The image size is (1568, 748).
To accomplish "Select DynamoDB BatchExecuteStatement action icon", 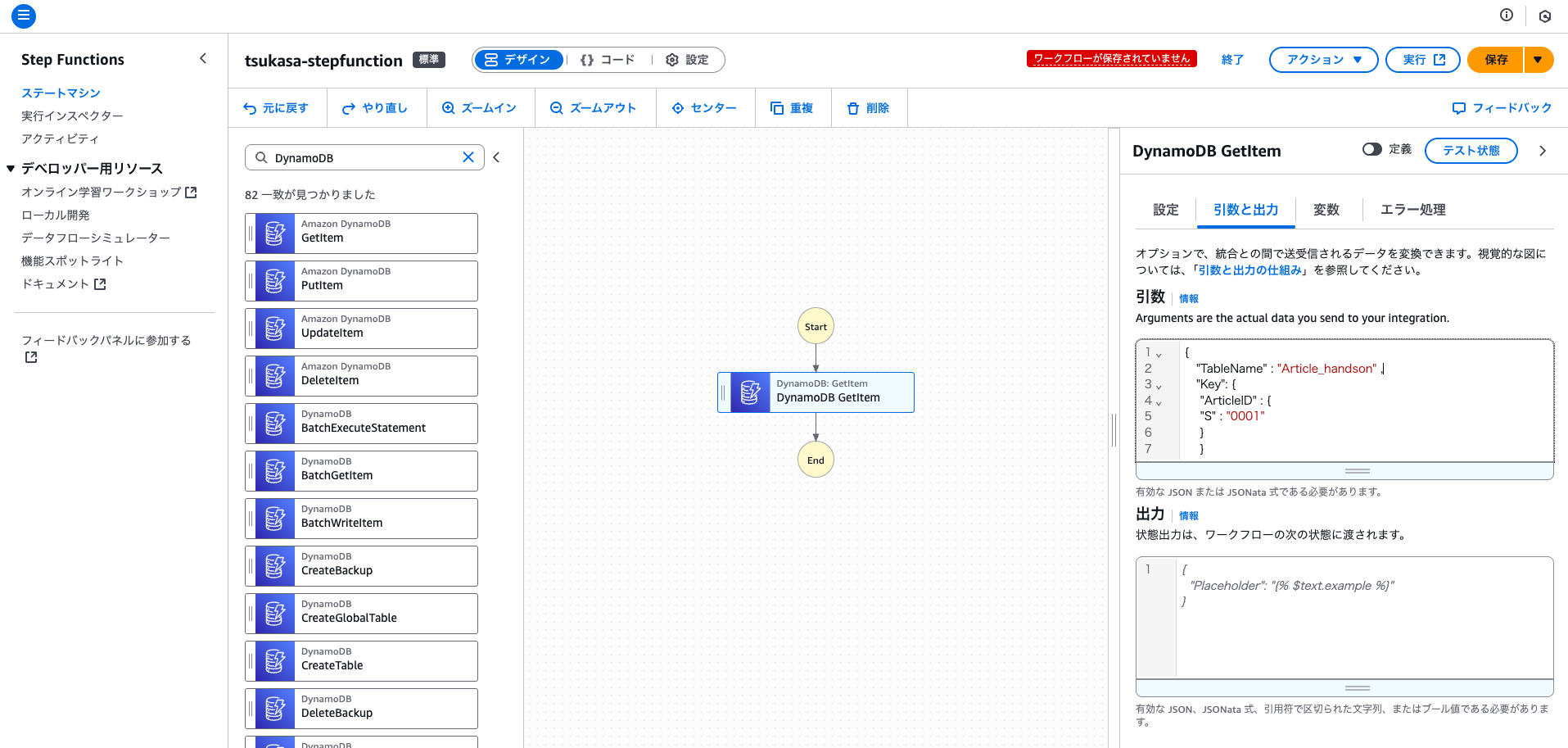I will coord(275,424).
